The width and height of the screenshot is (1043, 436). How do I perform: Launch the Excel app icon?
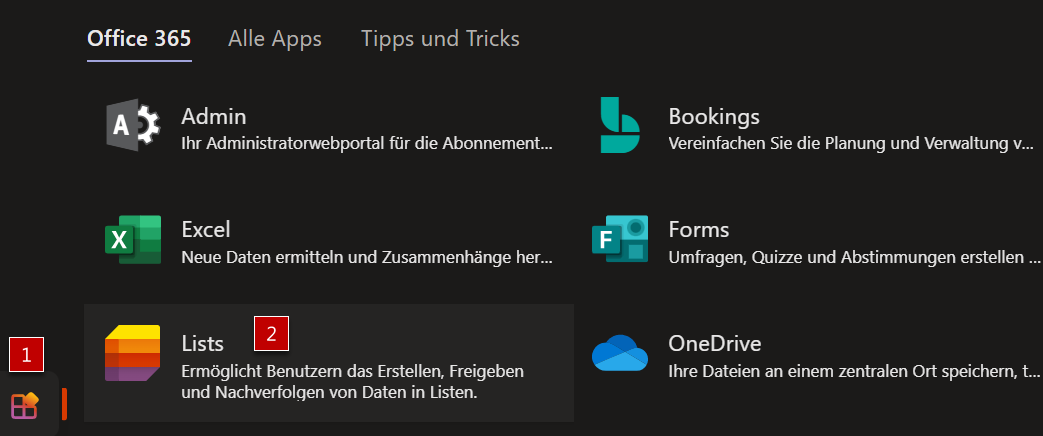click(133, 240)
